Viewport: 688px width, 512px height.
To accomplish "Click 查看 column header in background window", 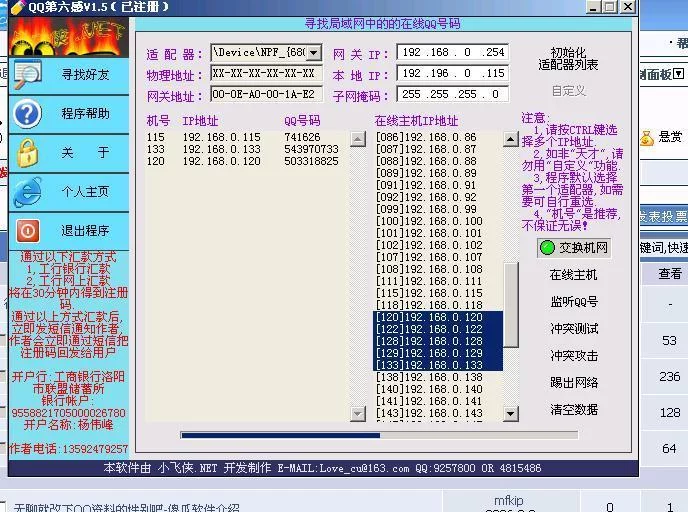I will coord(670,274).
